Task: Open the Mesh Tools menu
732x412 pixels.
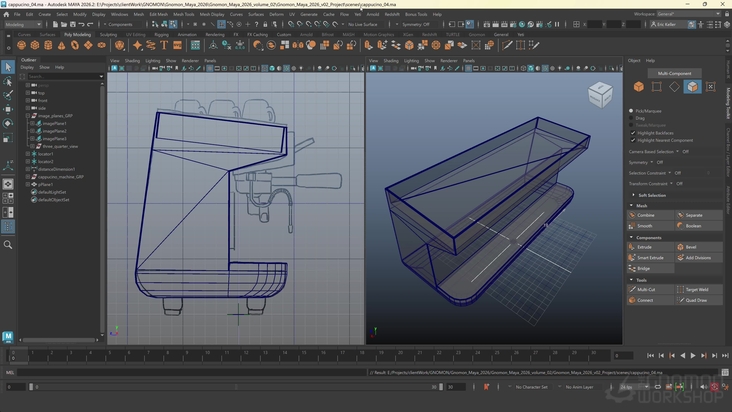Action: 183,14
